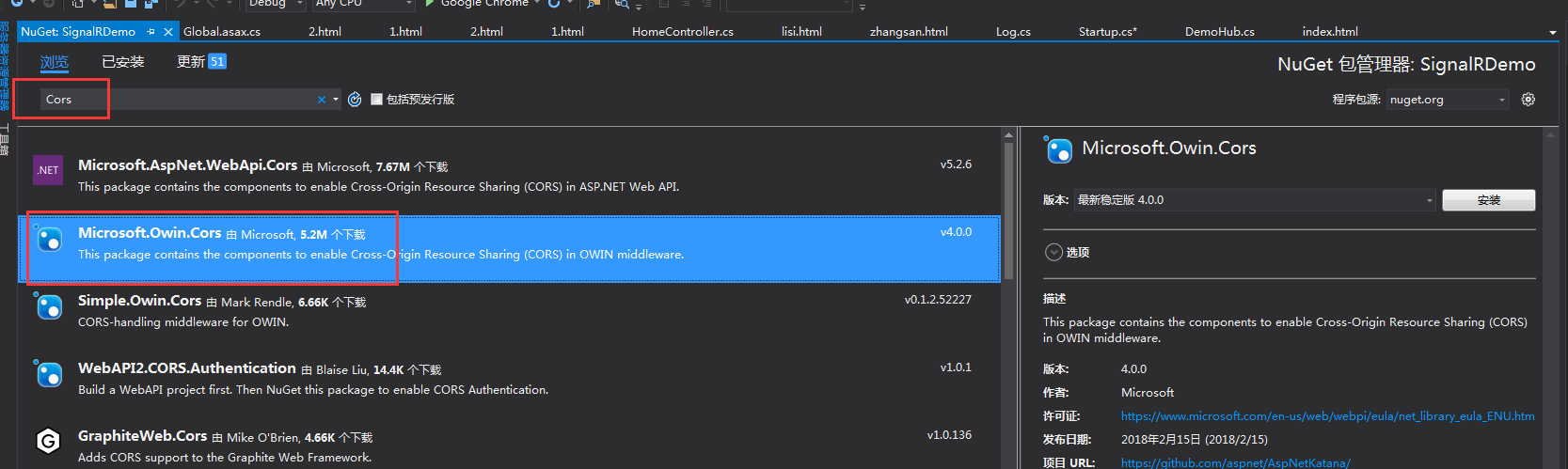Viewport: 1568px width, 469px height.
Task: Select the Microsoft.Owin.Cors package title in list
Action: (x=150, y=233)
